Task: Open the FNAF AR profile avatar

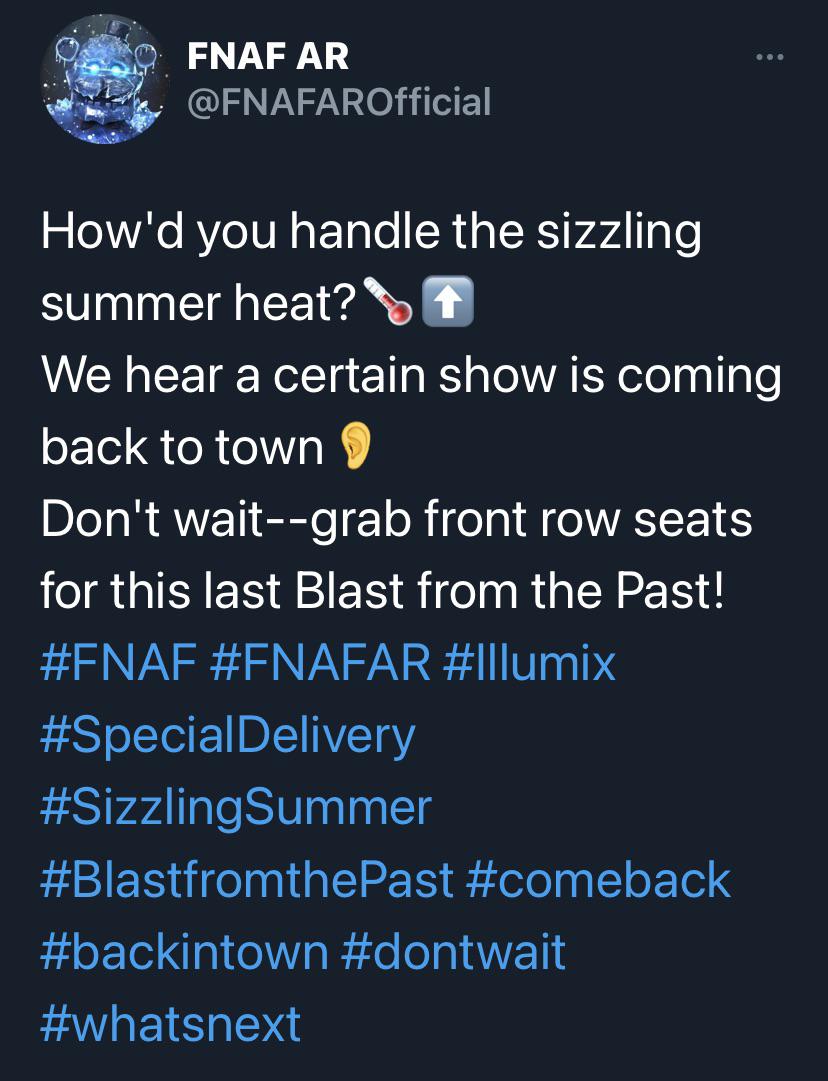Action: (x=104, y=80)
